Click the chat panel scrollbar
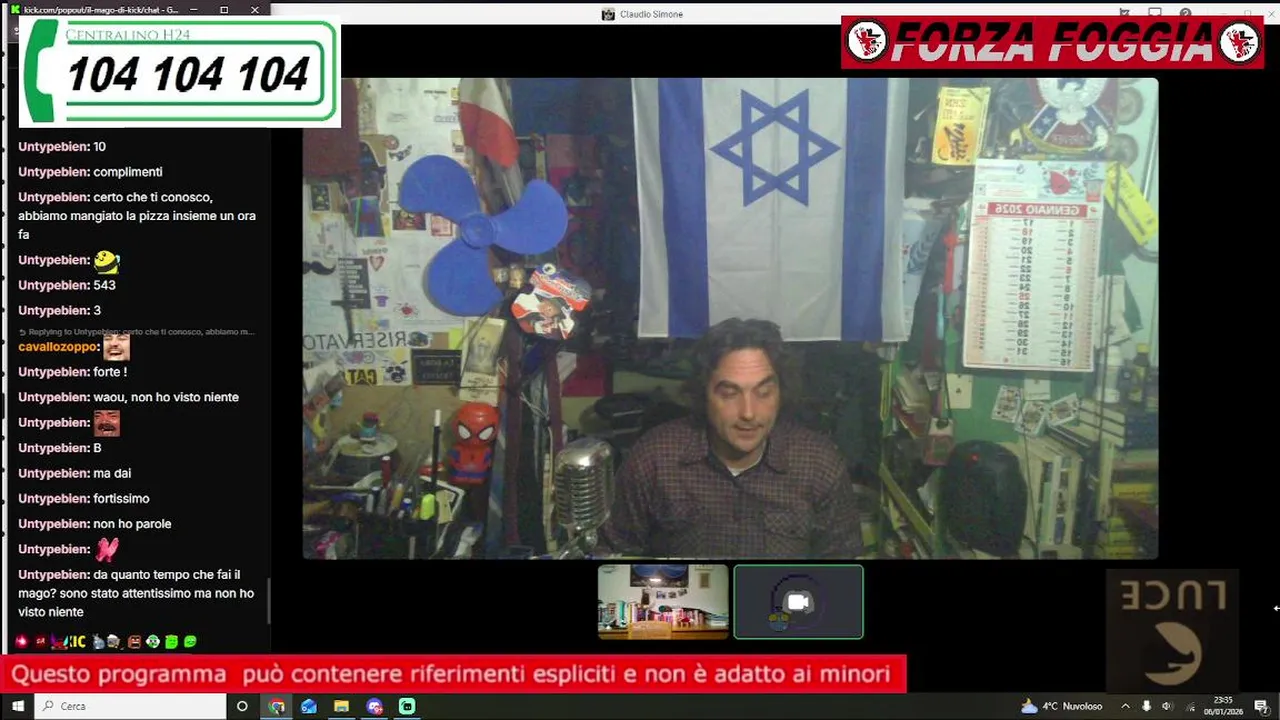The width and height of the screenshot is (1280, 720). 267,600
